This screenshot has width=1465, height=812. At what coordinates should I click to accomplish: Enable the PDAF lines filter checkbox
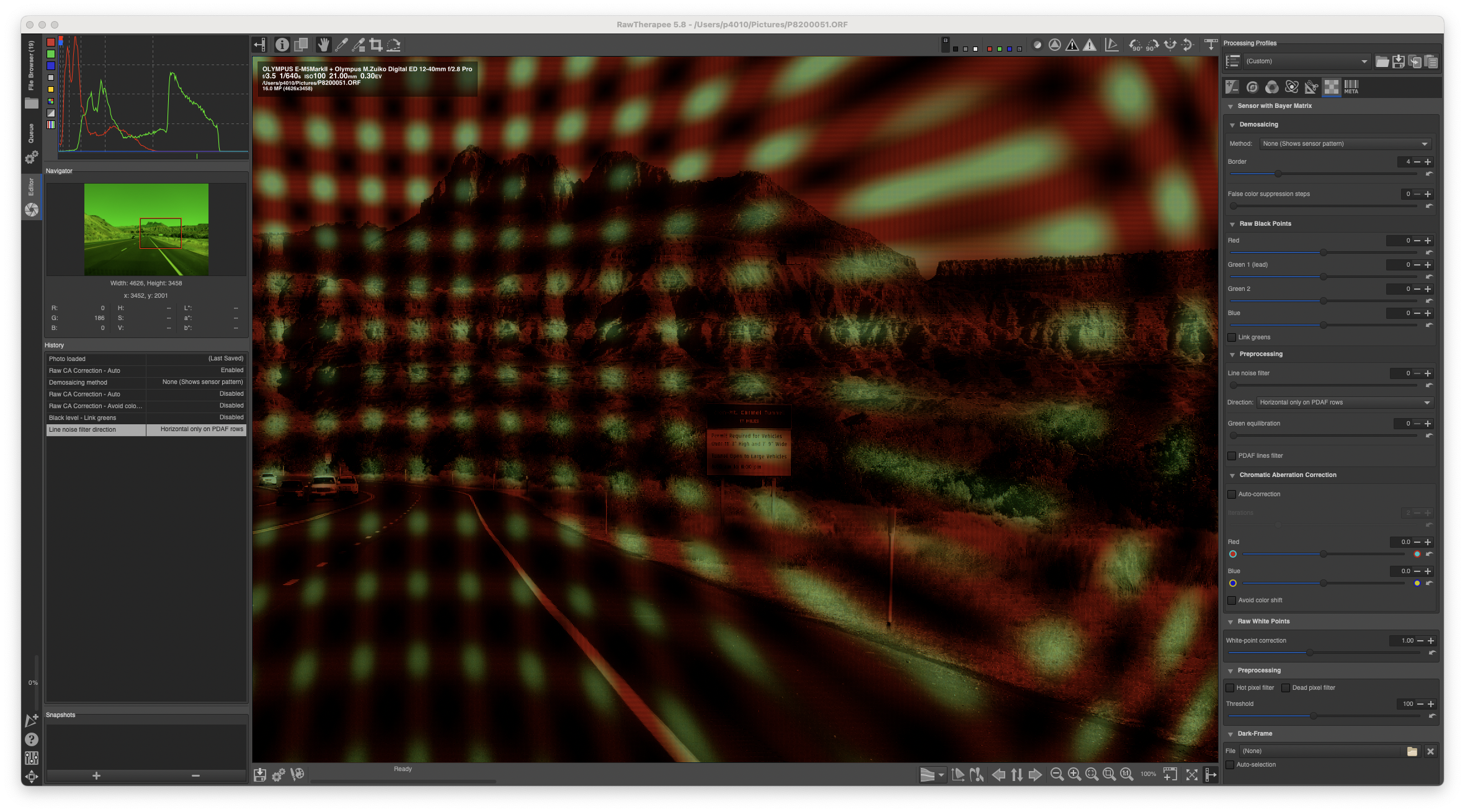(x=1232, y=456)
